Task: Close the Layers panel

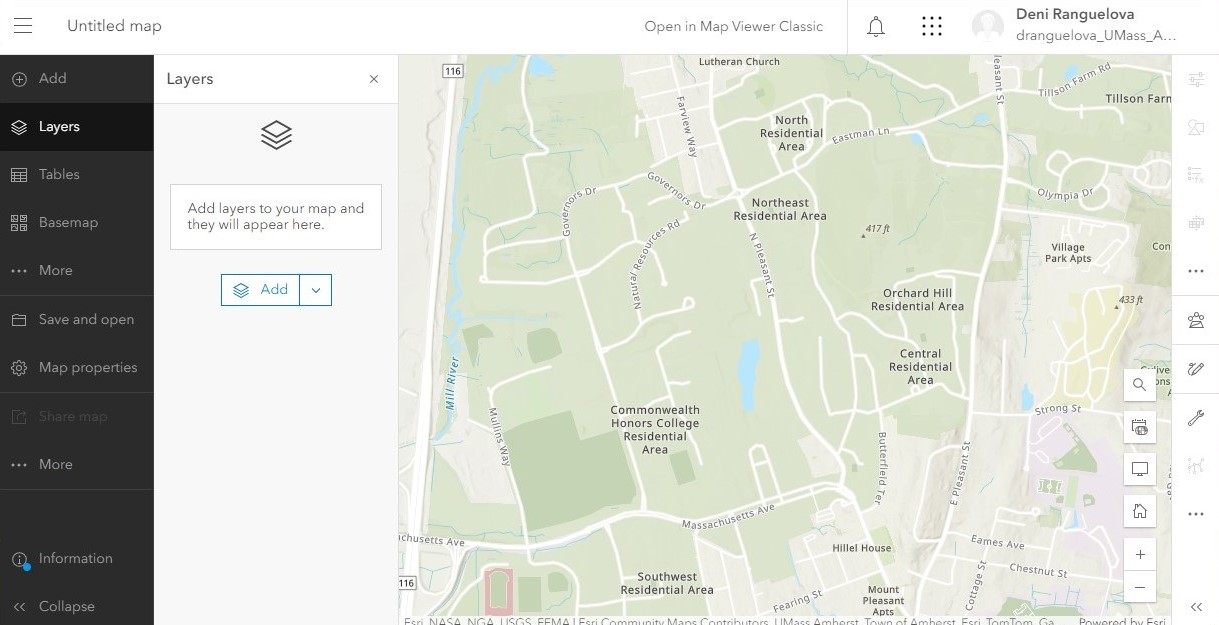Action: (374, 79)
